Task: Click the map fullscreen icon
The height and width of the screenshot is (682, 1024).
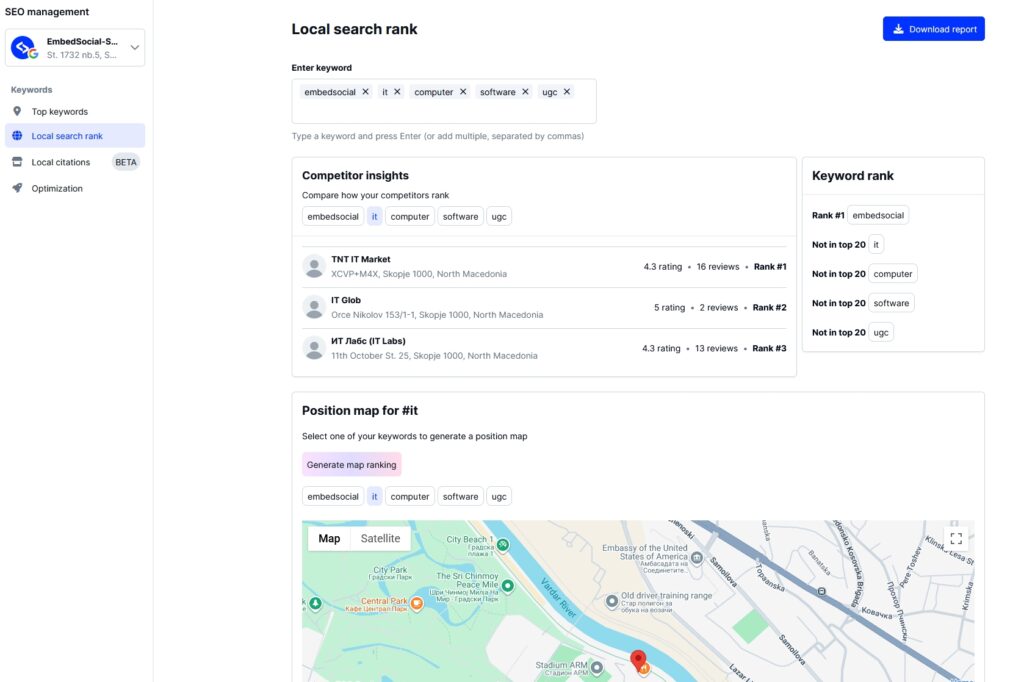Action: click(x=955, y=538)
